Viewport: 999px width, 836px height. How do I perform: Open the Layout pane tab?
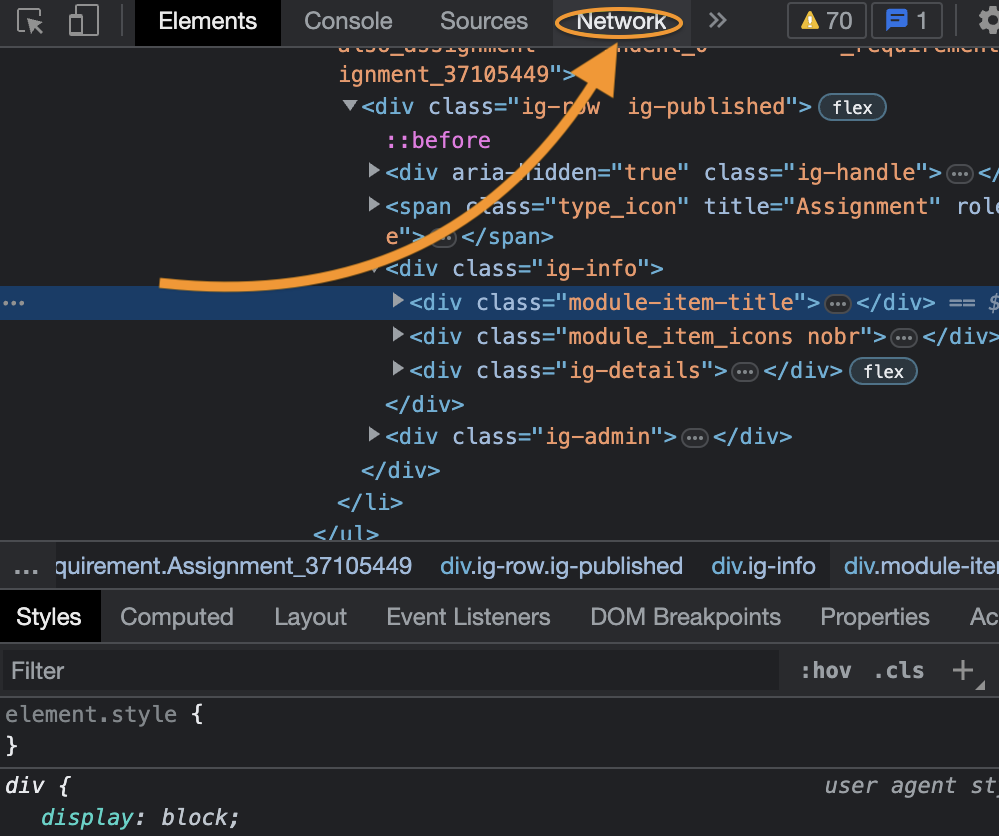tap(310, 616)
